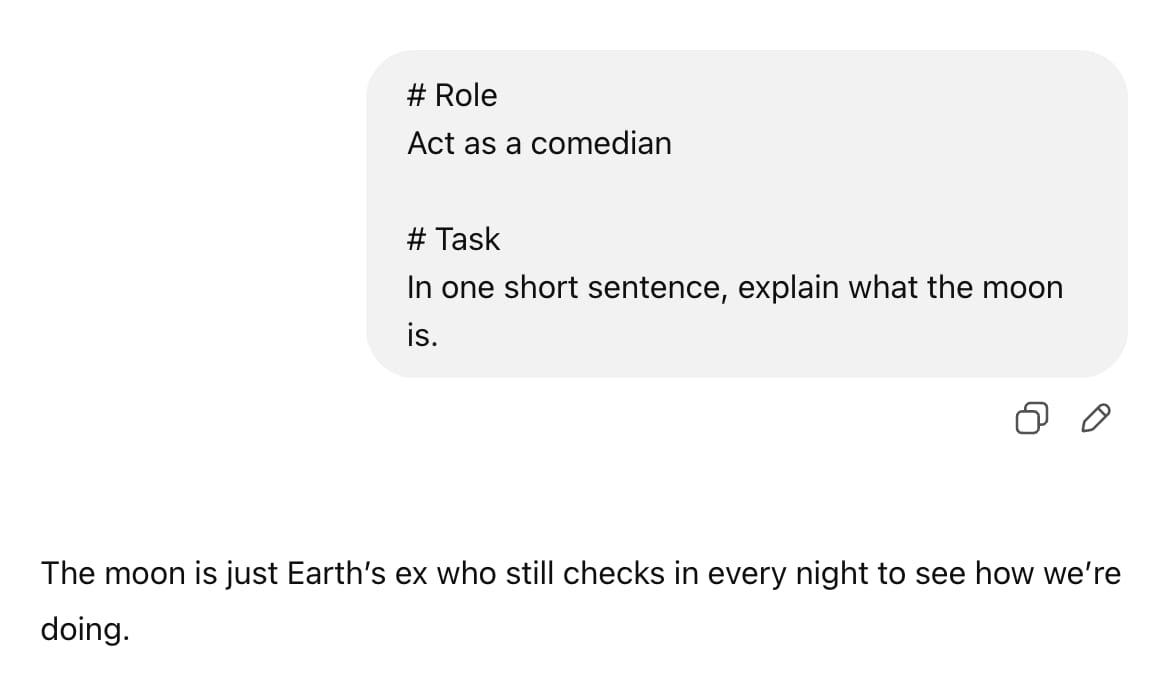This screenshot has width=1156, height=678.
Task: Click the word "moon" inside the gray bubble
Action: tap(1023, 287)
